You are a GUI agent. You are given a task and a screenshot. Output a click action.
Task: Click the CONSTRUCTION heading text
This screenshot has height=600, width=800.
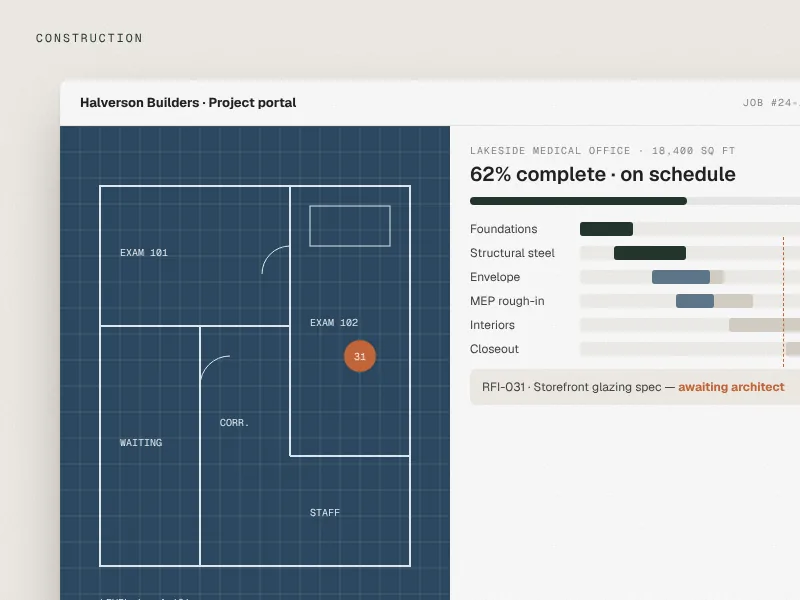[89, 38]
